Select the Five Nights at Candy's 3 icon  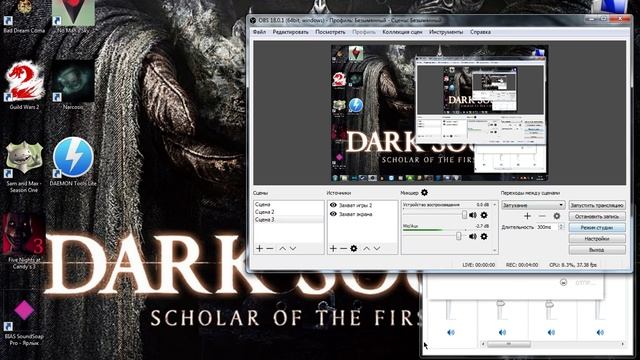coord(24,241)
